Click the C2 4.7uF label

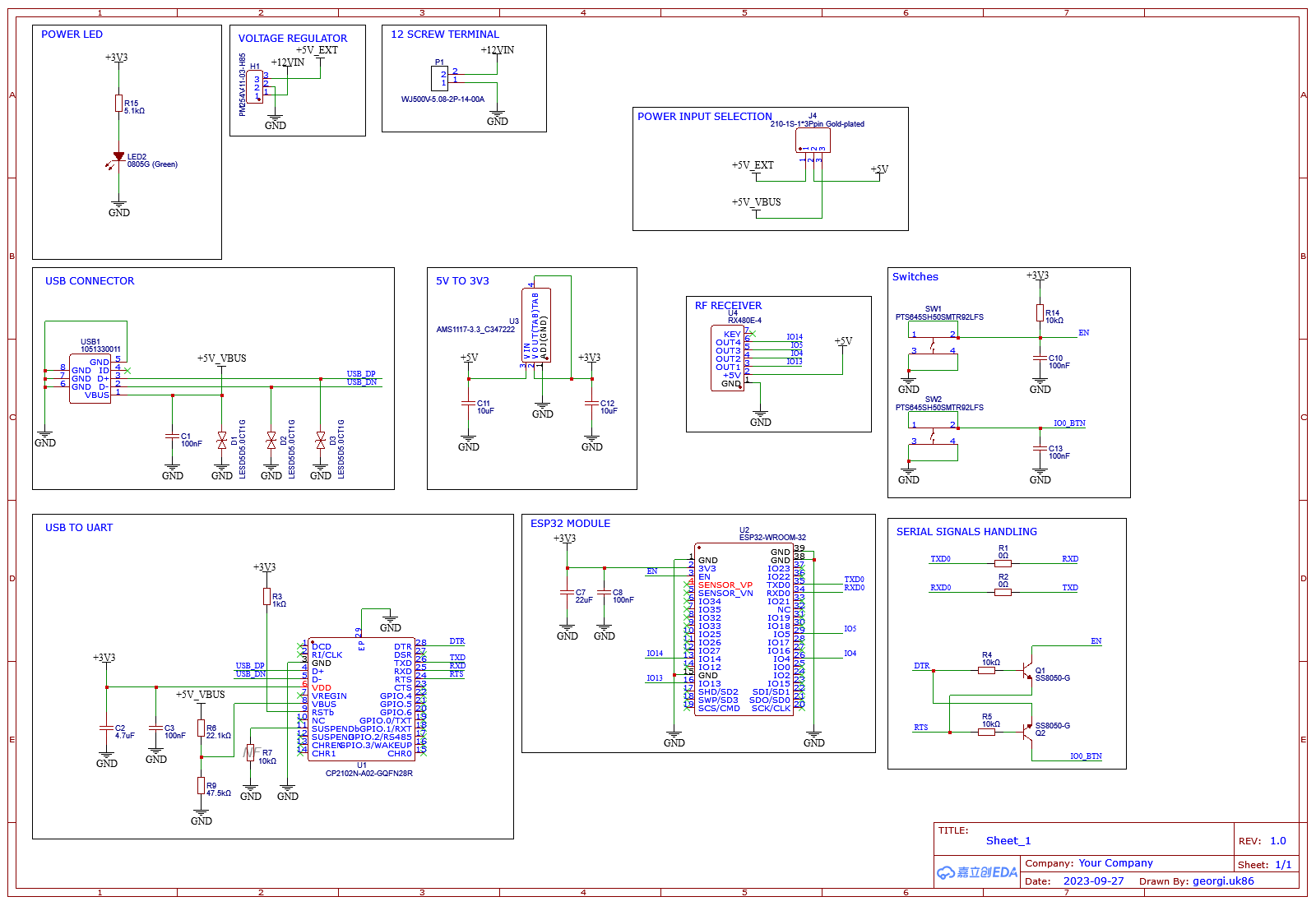(x=124, y=733)
